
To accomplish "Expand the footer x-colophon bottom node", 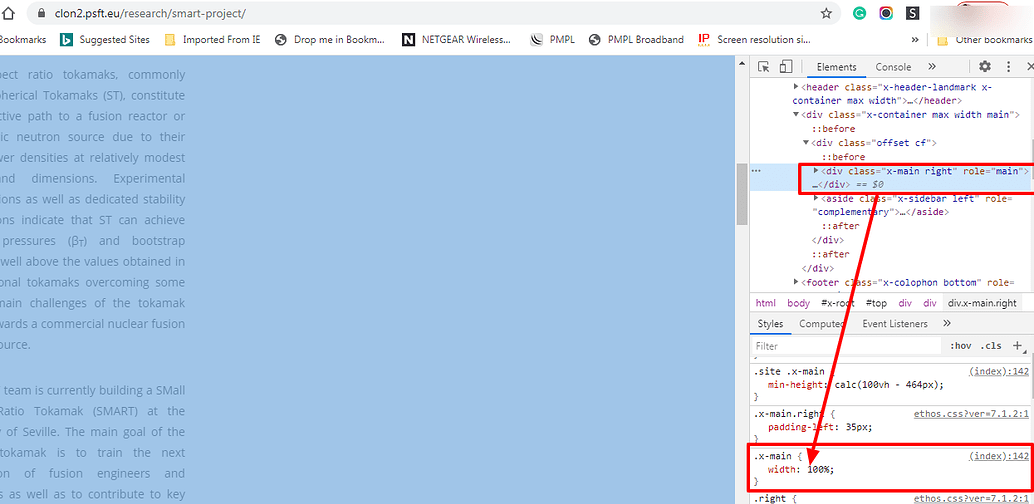I will pyautogui.click(x=796, y=282).
